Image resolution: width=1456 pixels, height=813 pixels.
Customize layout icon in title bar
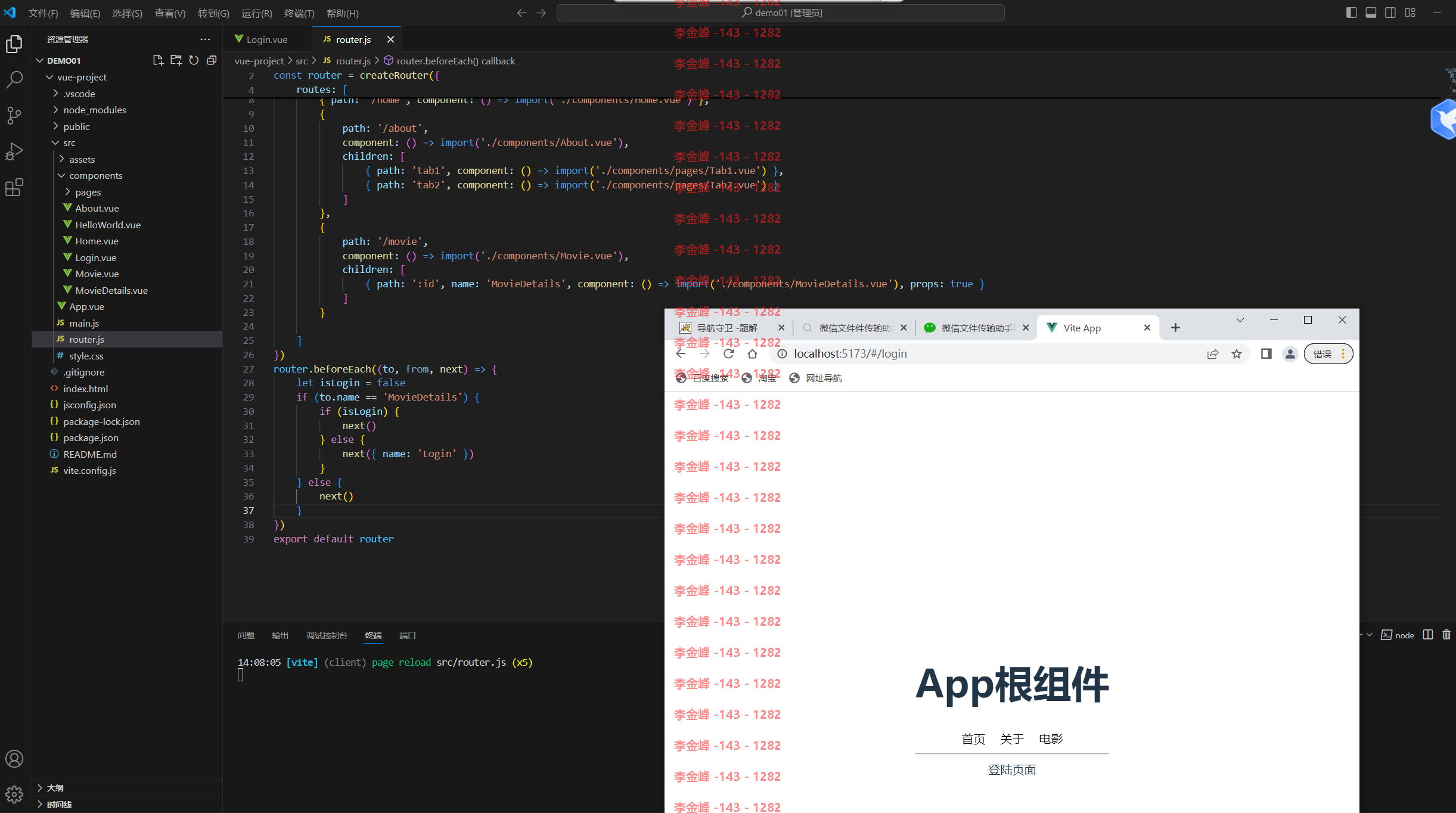1410,13
